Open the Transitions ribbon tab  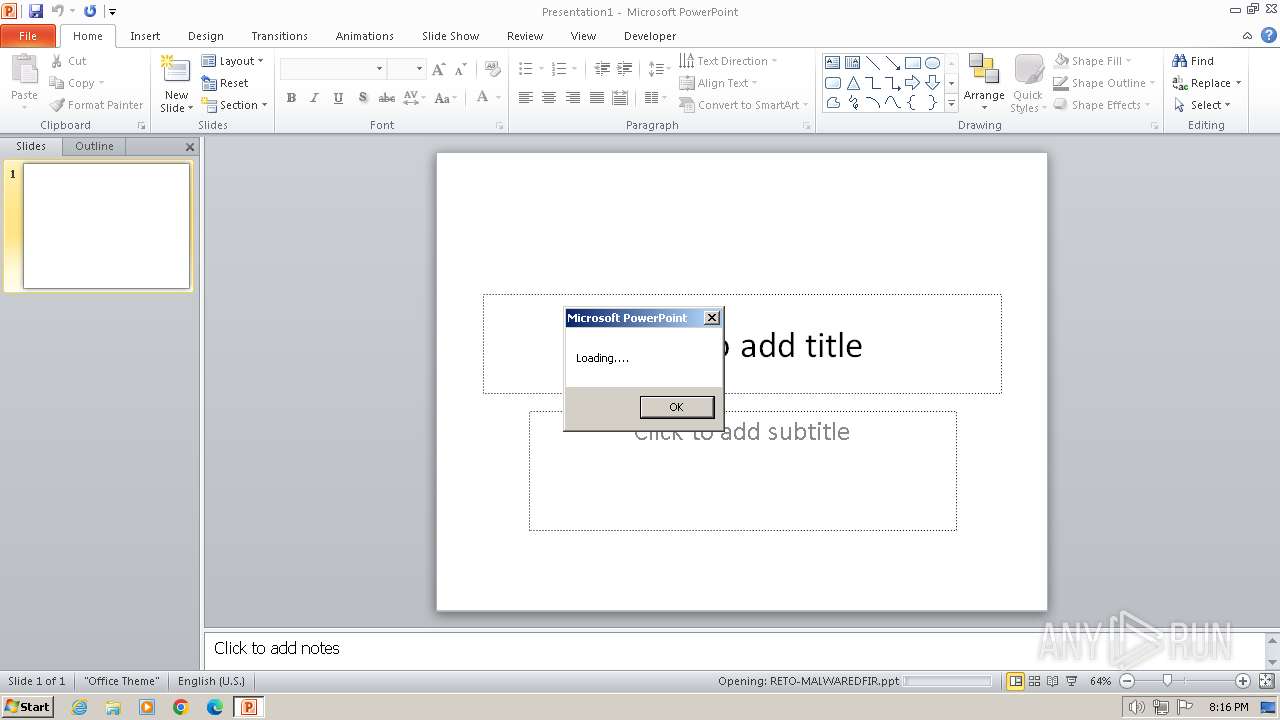coord(279,36)
